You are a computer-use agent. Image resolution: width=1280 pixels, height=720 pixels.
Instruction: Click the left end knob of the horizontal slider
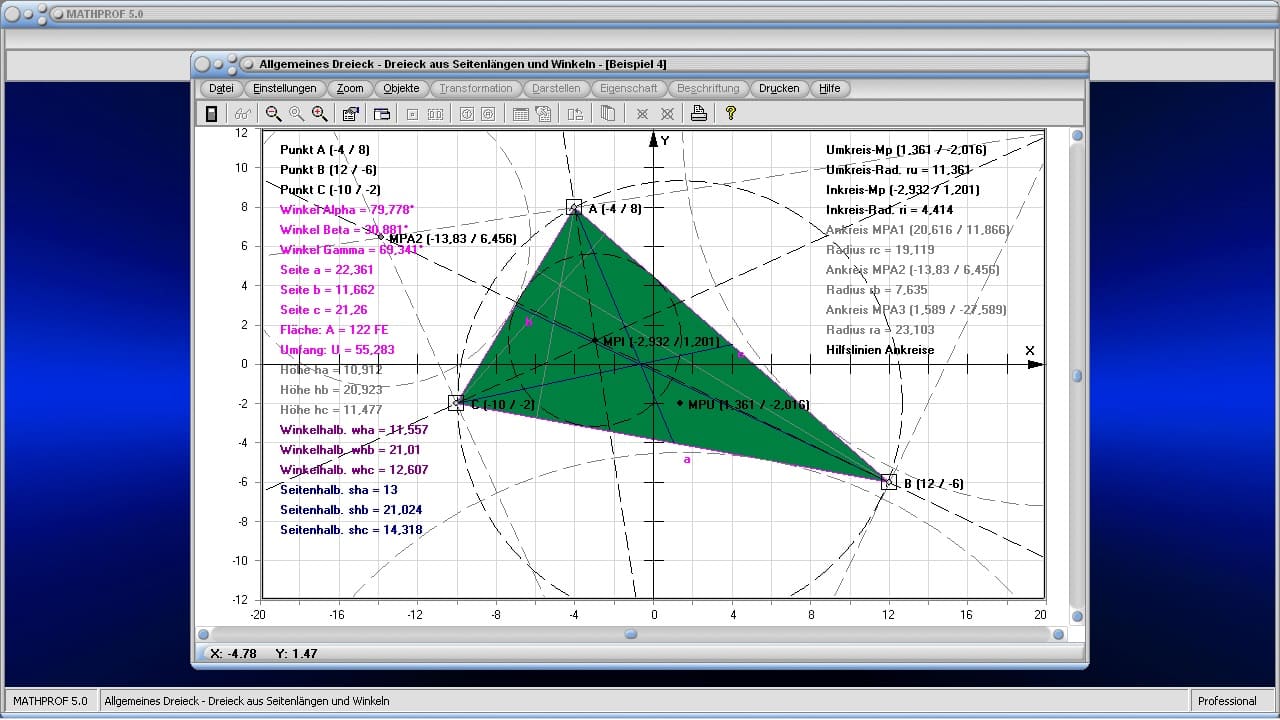[203, 634]
